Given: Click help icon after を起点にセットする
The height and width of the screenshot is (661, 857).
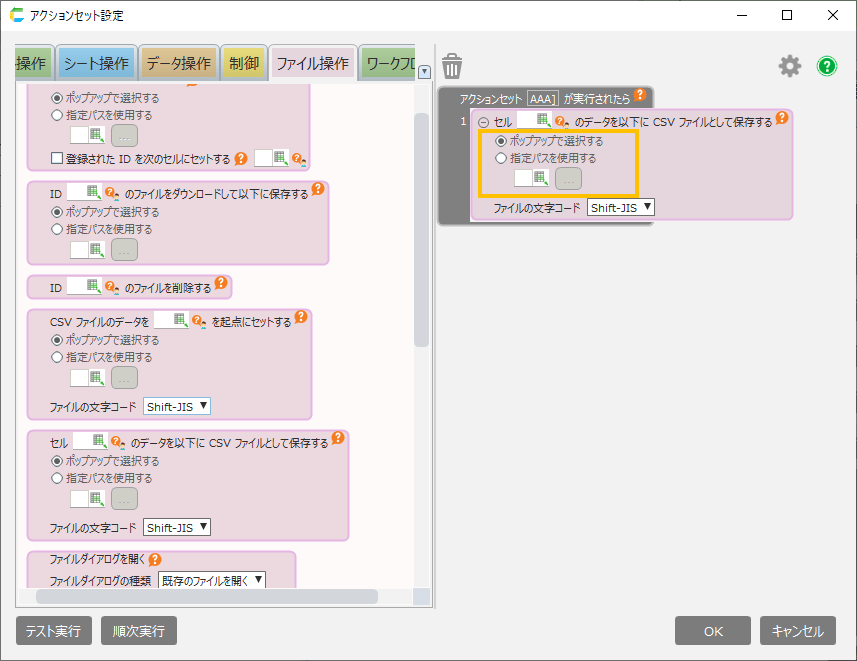Looking at the screenshot, I should pyautogui.click(x=301, y=321).
